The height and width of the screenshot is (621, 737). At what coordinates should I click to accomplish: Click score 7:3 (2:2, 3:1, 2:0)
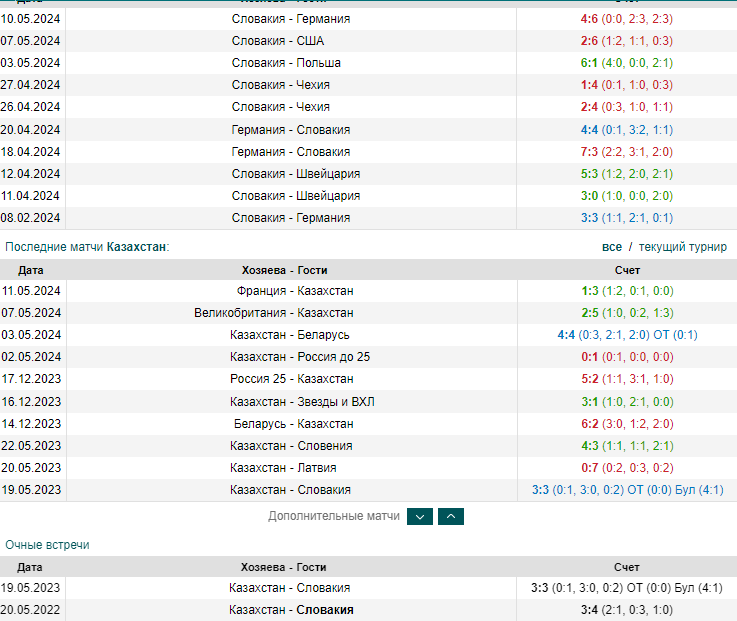tap(627, 152)
